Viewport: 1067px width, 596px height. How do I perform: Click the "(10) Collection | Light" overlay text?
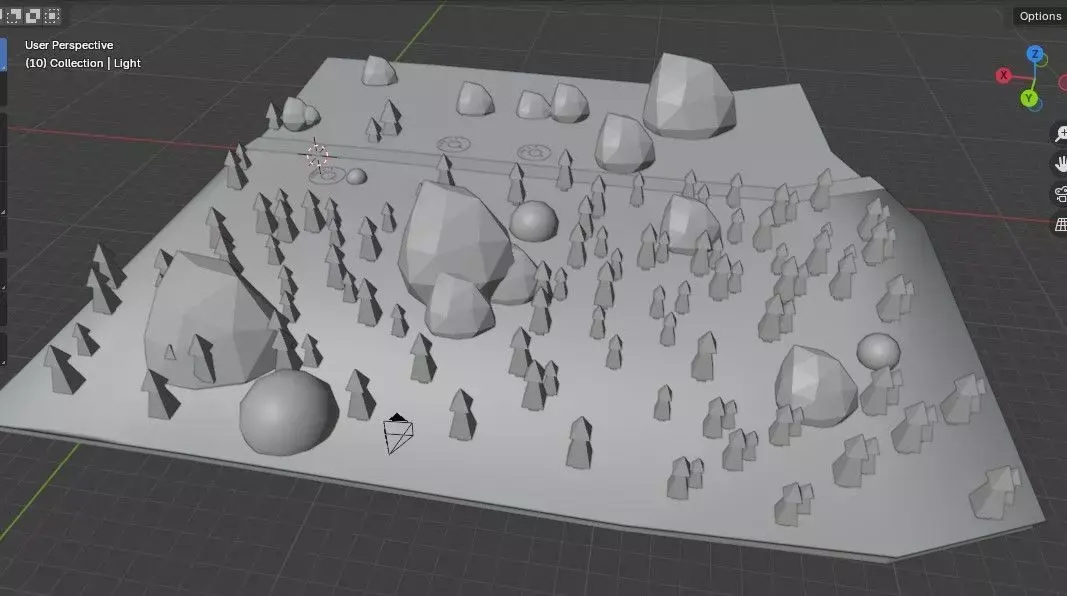point(82,63)
